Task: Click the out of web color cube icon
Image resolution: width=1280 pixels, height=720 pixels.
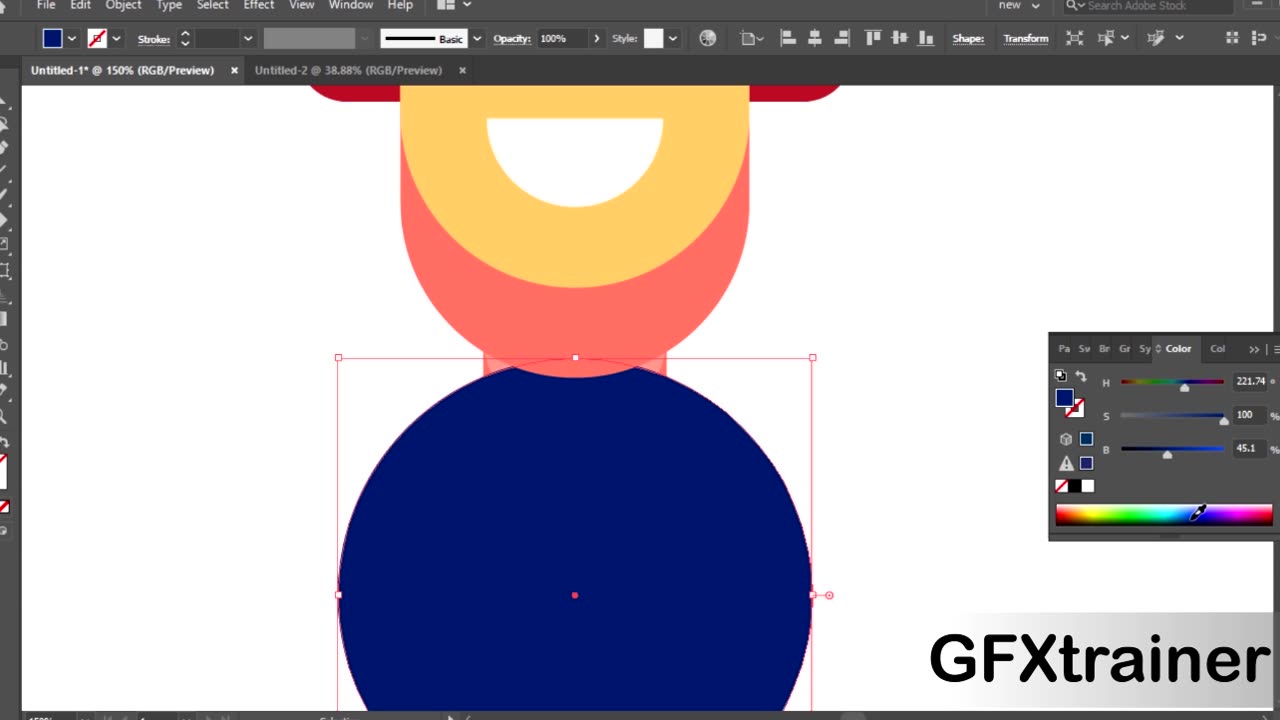Action: click(x=1066, y=439)
